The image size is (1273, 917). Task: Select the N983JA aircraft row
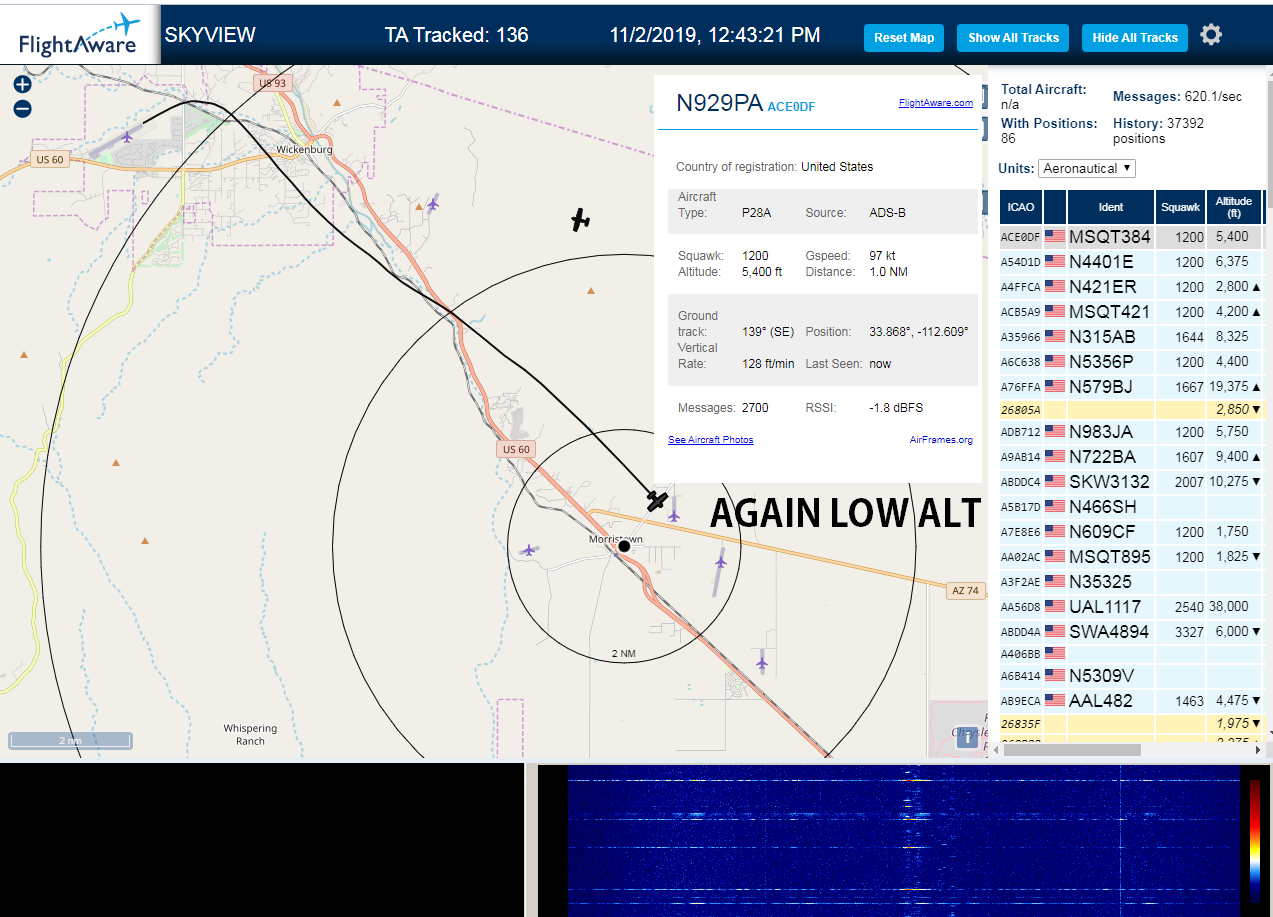tap(1131, 432)
